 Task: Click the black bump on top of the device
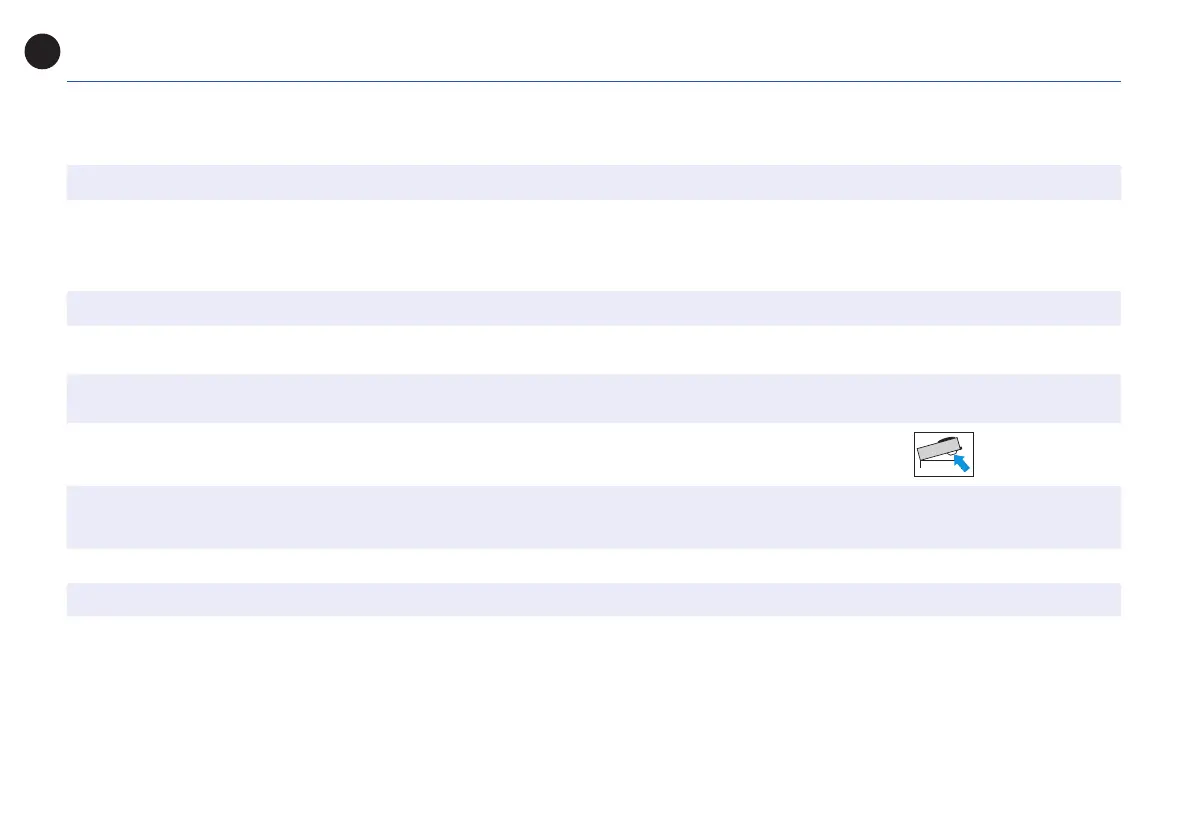[950, 438]
